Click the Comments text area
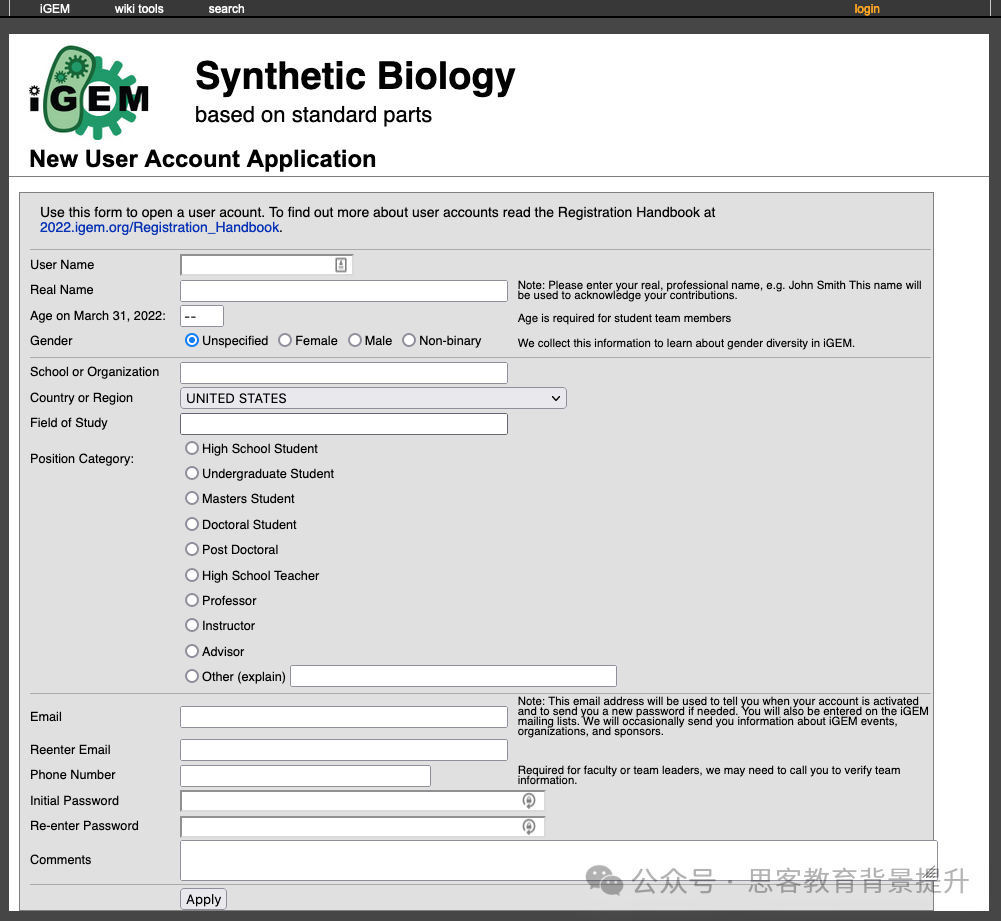1001x921 pixels. (558, 860)
